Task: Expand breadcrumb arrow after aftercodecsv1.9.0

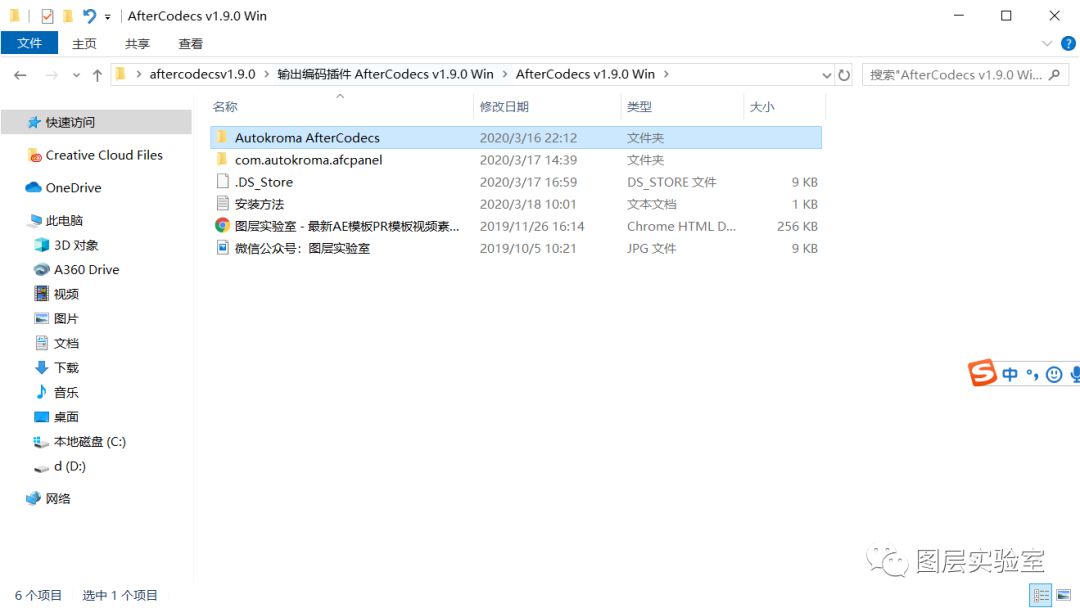Action: click(x=267, y=74)
